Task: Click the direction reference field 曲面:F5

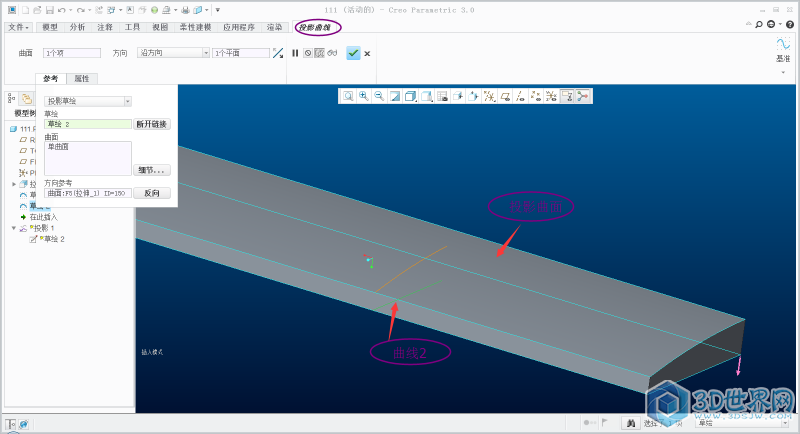Action: pyautogui.click(x=88, y=193)
